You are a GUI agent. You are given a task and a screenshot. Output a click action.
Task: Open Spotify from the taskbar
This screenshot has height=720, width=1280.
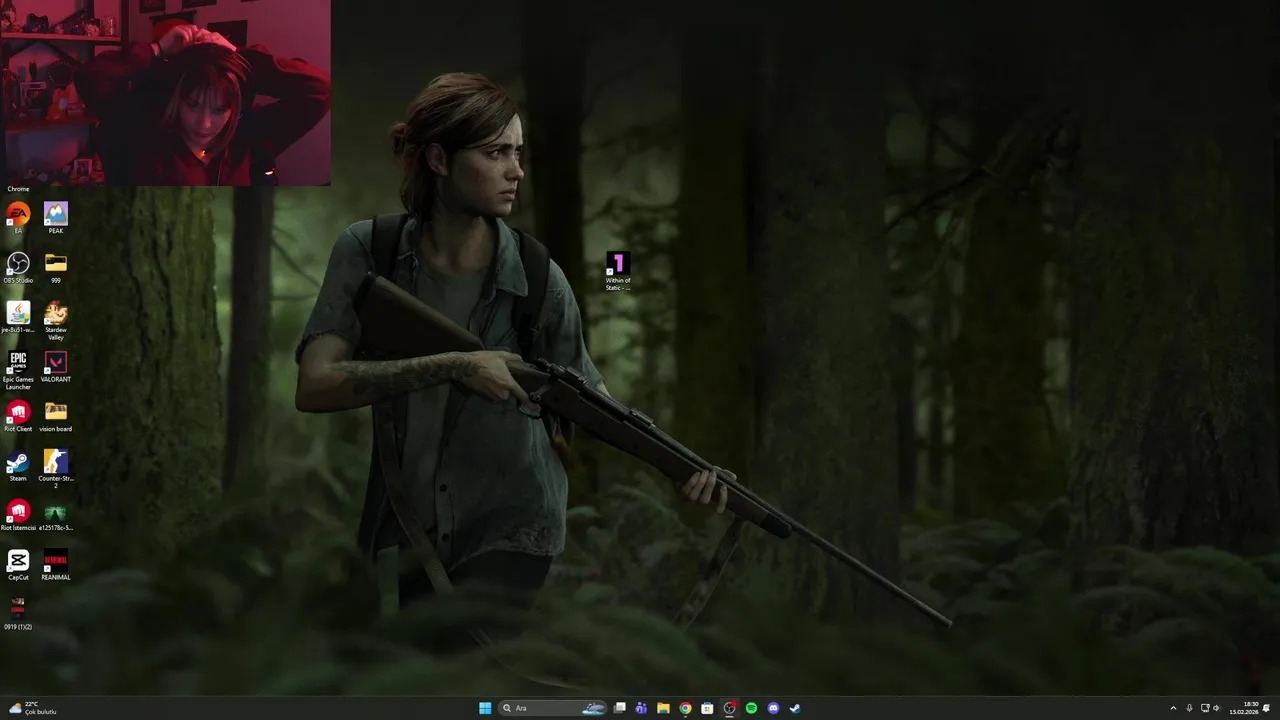pos(751,708)
